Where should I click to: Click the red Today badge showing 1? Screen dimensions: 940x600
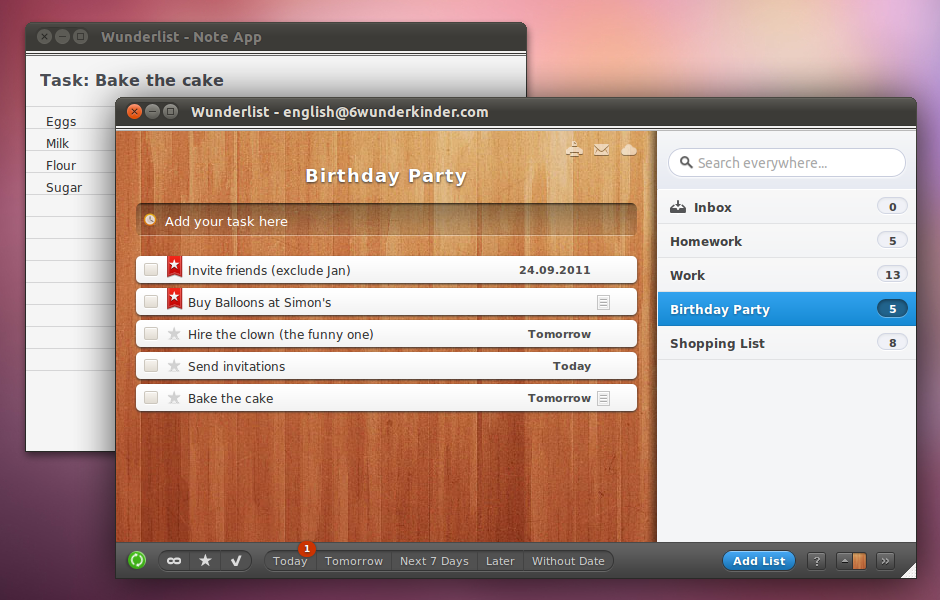[x=306, y=548]
